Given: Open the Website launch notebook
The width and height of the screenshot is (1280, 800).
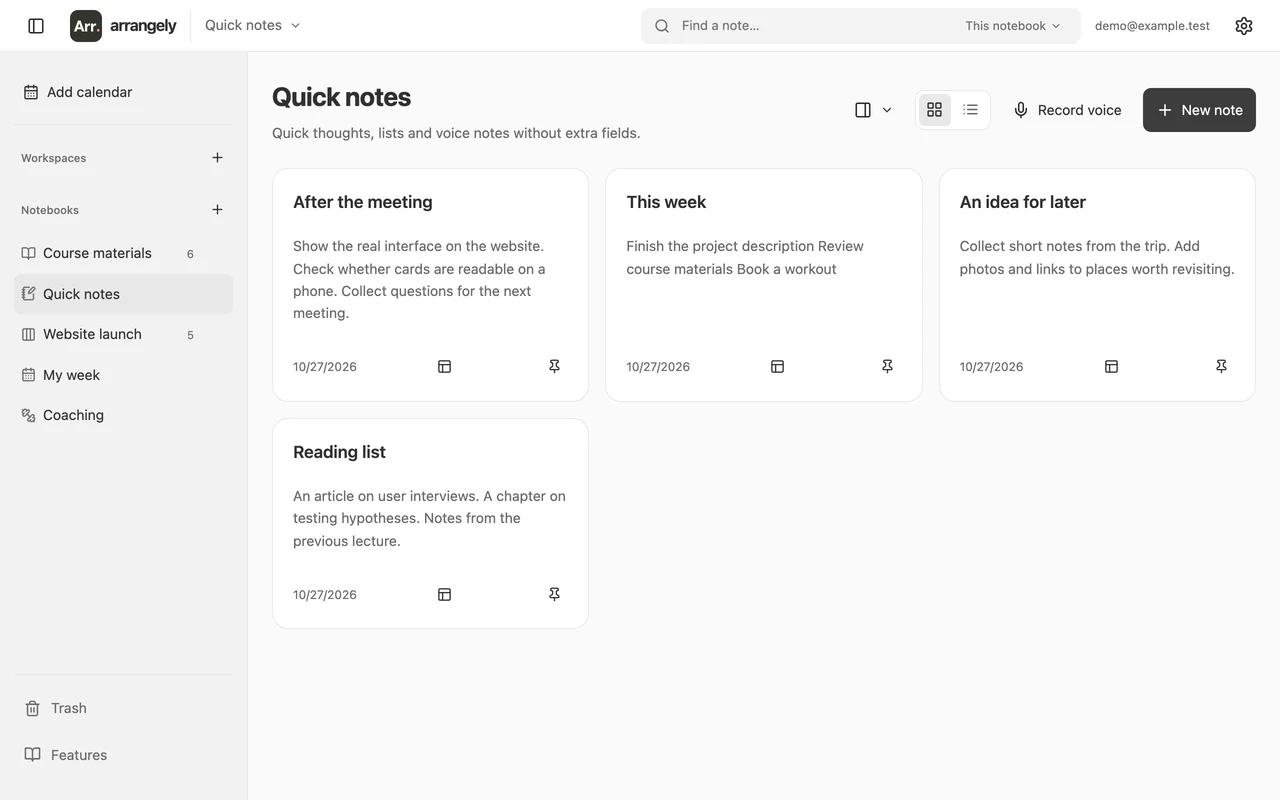Looking at the screenshot, I should [123, 335].
